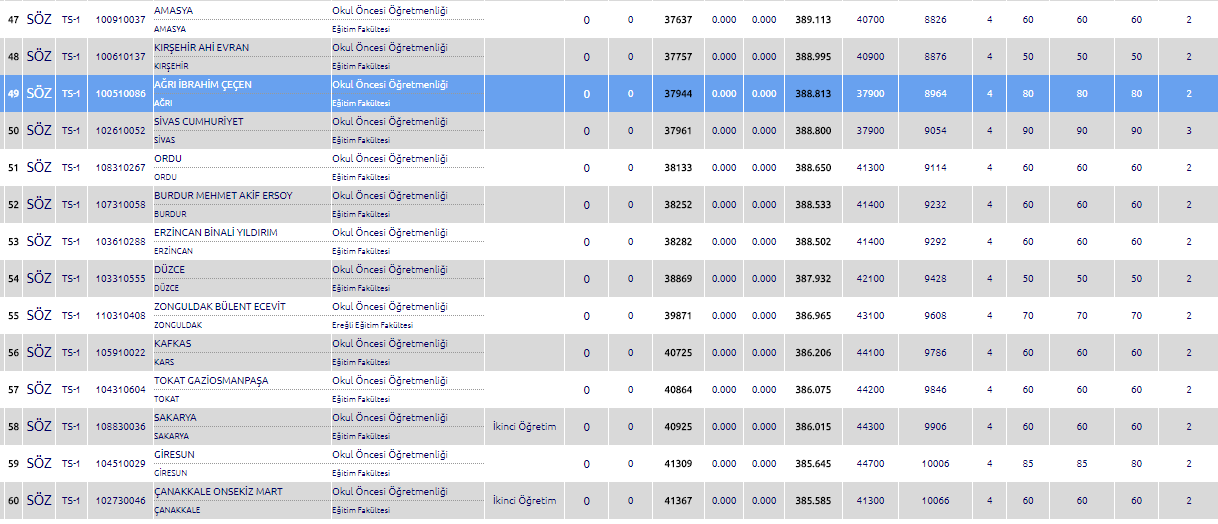The height and width of the screenshot is (524, 1218).
Task: Click Ereğli Eğitim Fakültesi faculty text
Action: point(373,326)
